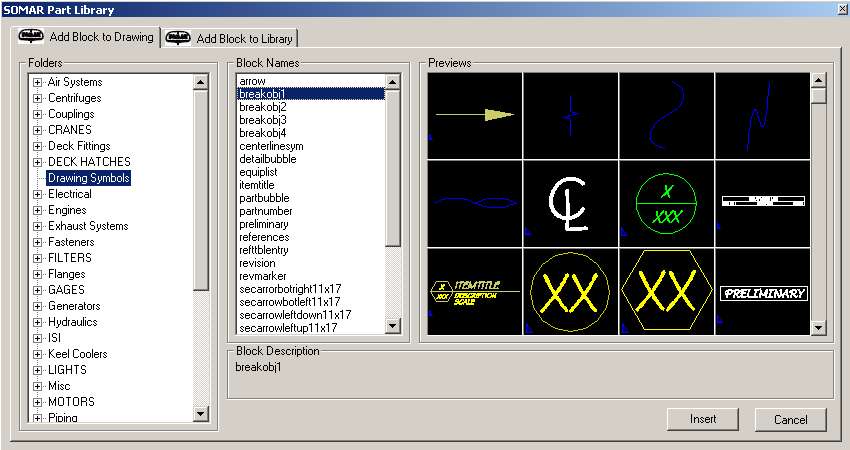Choose the refttblentry block name
This screenshot has height=450, width=850.
tap(264, 250)
